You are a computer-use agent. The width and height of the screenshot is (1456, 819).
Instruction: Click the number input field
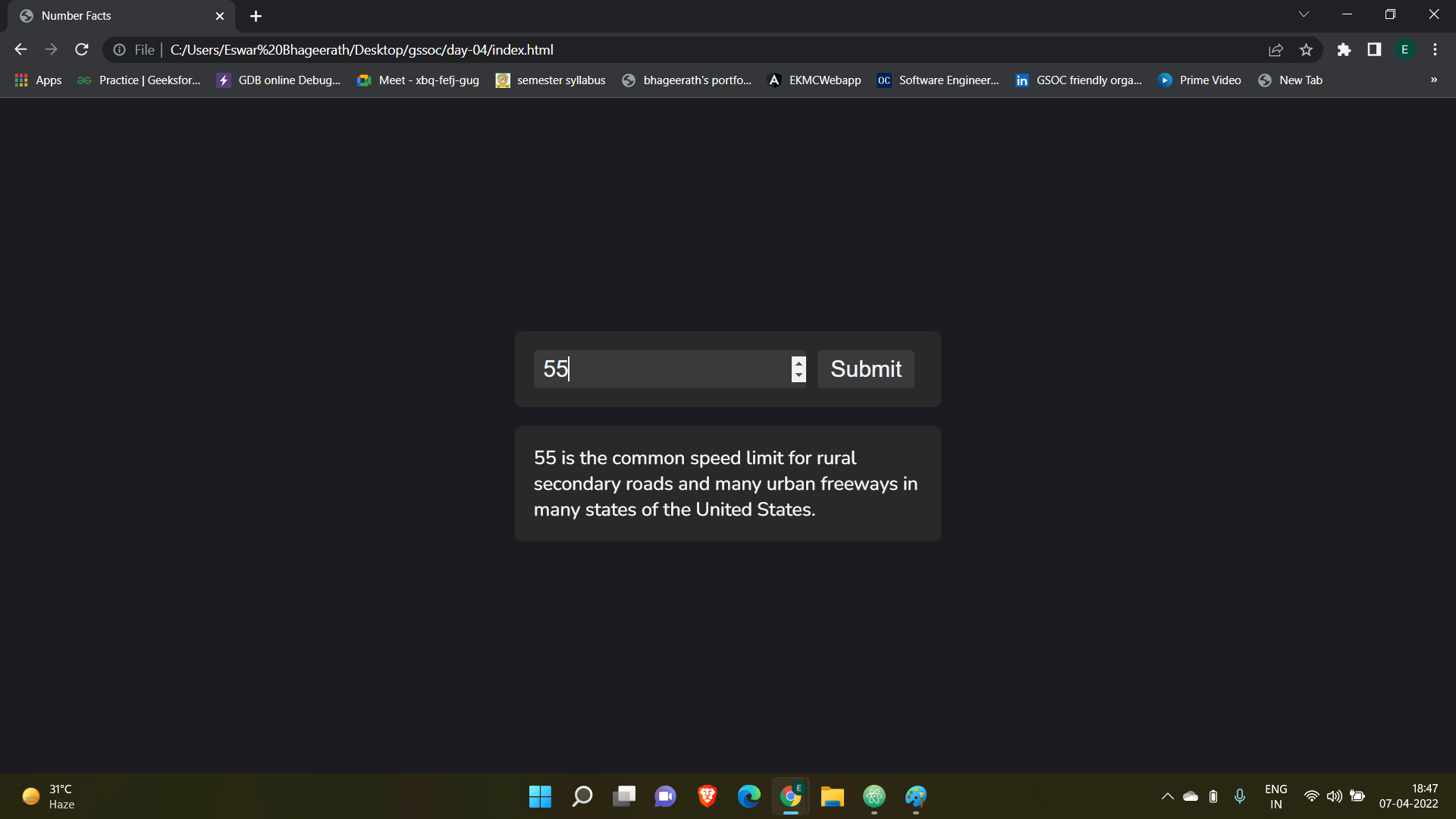[660, 369]
